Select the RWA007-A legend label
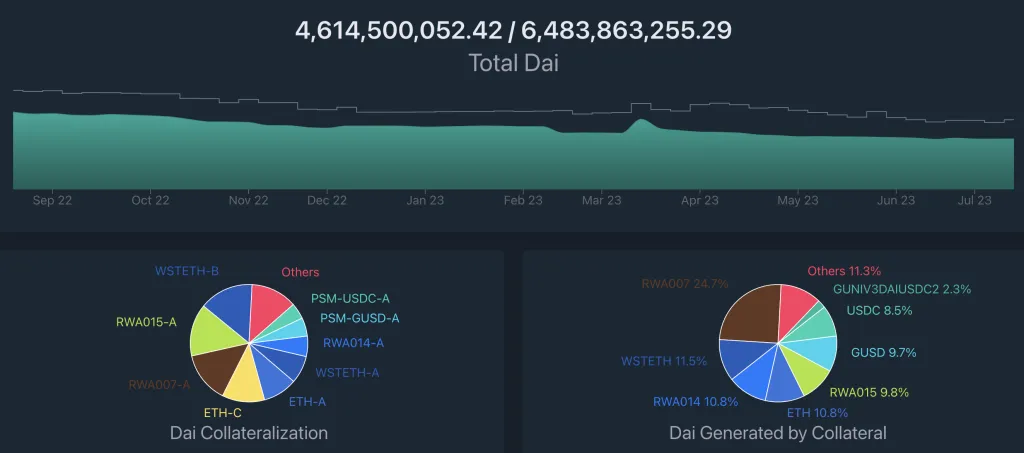Screen dimensions: 1024x453 (x=159, y=384)
